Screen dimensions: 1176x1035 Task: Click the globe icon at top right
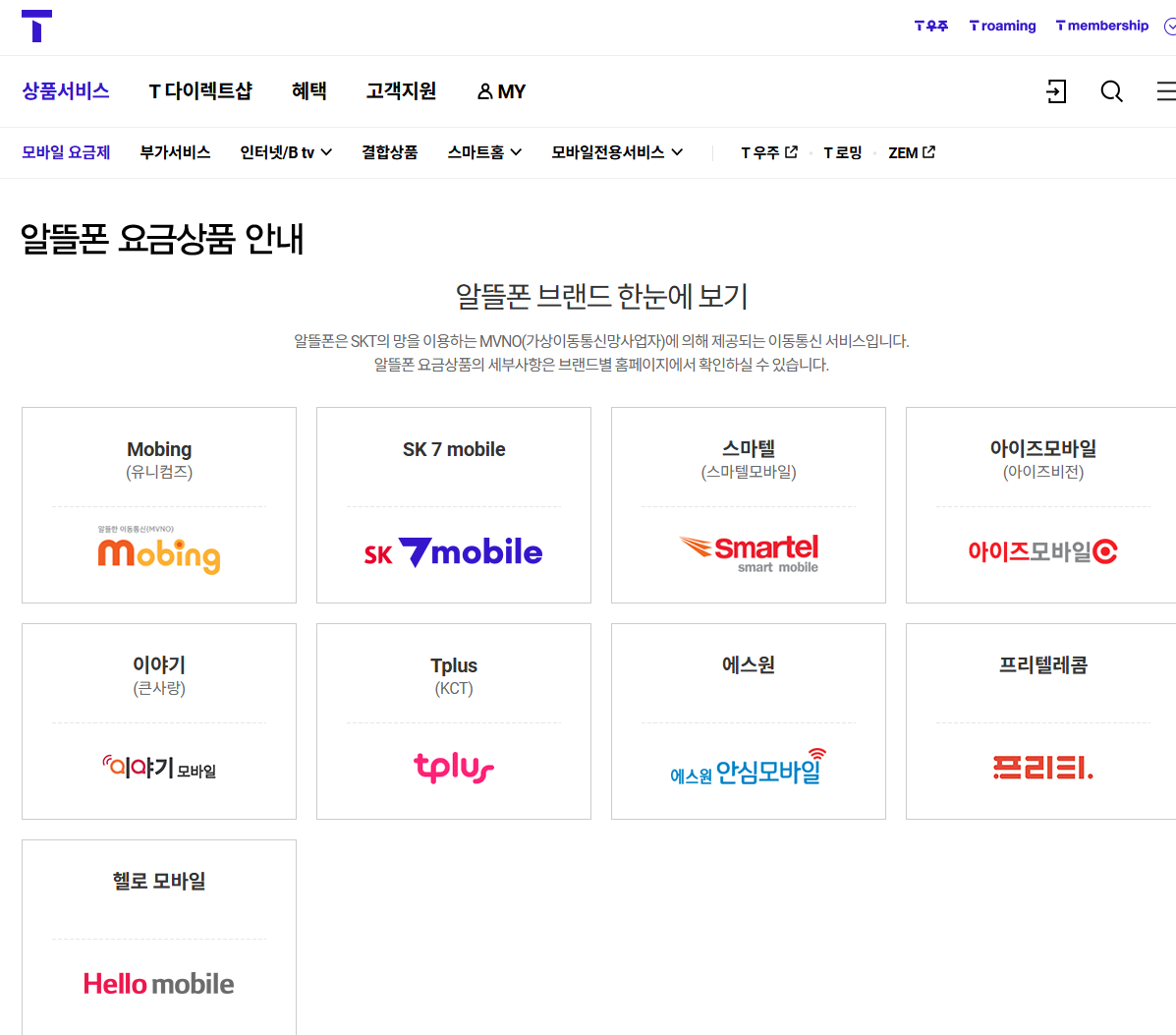coord(1171,27)
